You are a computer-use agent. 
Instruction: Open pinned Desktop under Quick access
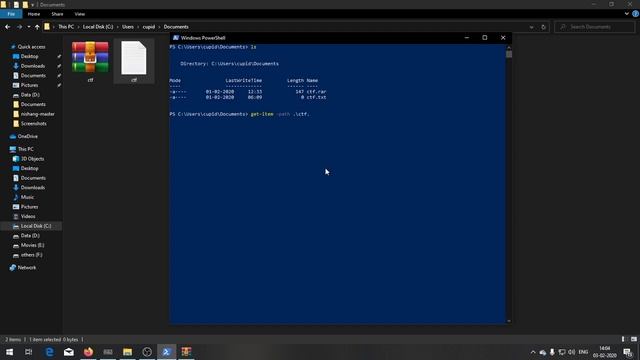[29, 56]
